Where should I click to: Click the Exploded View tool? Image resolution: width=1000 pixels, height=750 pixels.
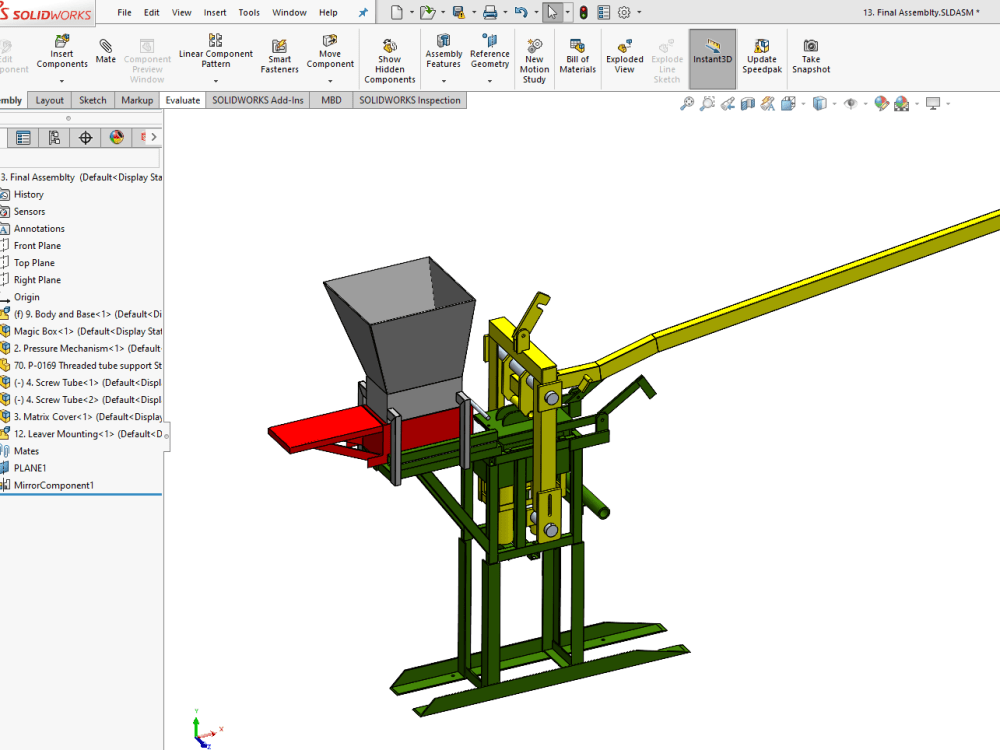(624, 53)
